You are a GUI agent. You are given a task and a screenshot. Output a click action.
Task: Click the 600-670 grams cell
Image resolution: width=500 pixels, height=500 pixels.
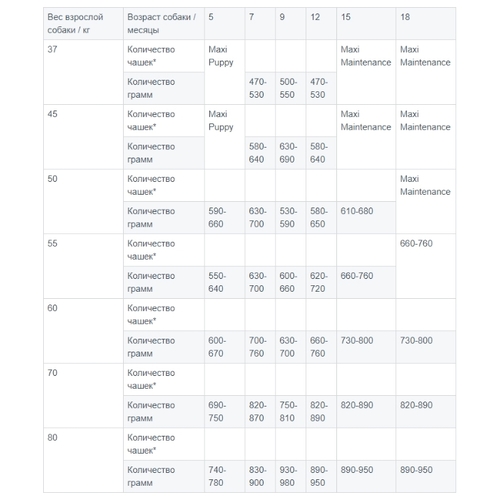pyautogui.click(x=225, y=347)
